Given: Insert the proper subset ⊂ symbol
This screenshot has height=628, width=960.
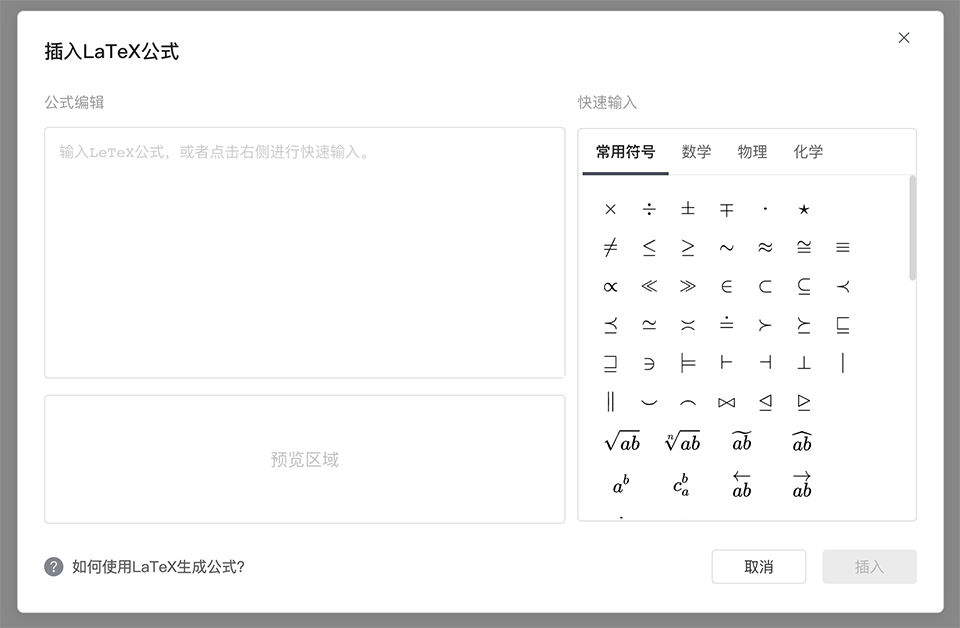Looking at the screenshot, I should (765, 286).
